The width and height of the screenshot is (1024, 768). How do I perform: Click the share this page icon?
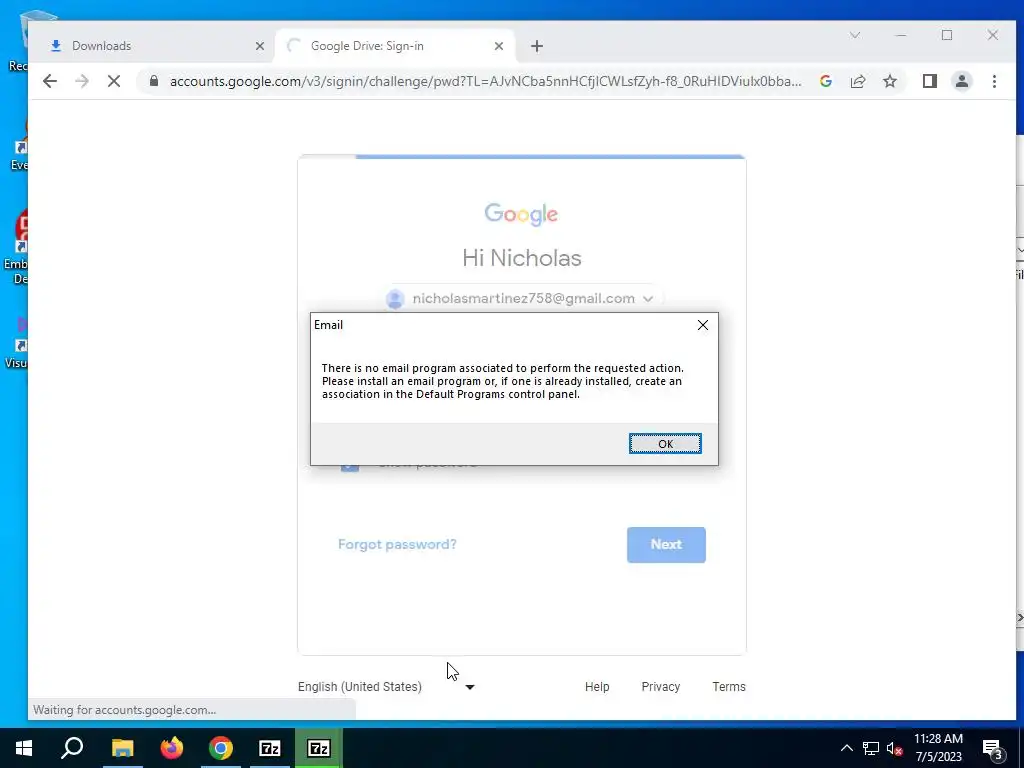(x=857, y=81)
